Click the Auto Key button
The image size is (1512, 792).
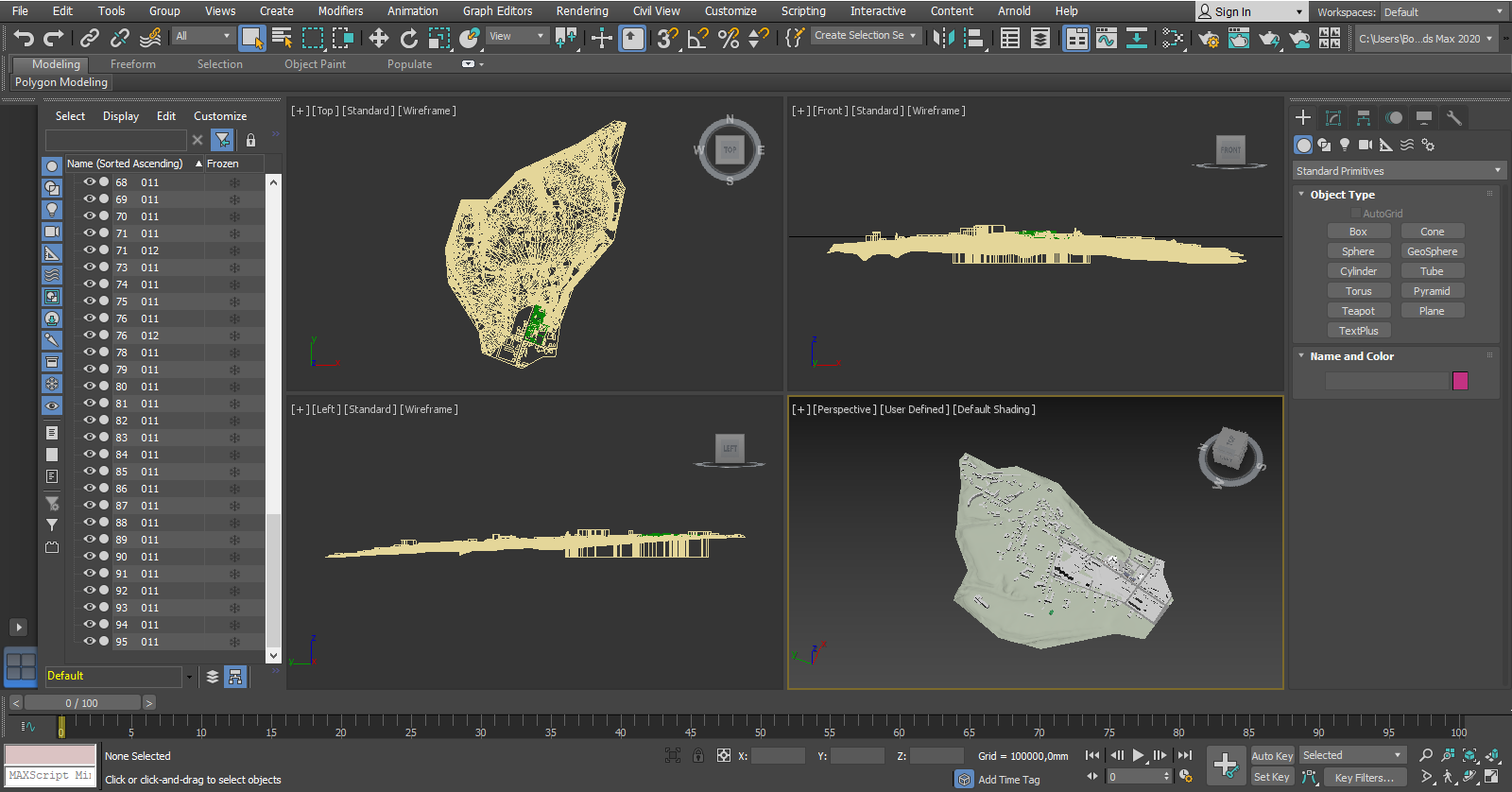[x=1271, y=756]
